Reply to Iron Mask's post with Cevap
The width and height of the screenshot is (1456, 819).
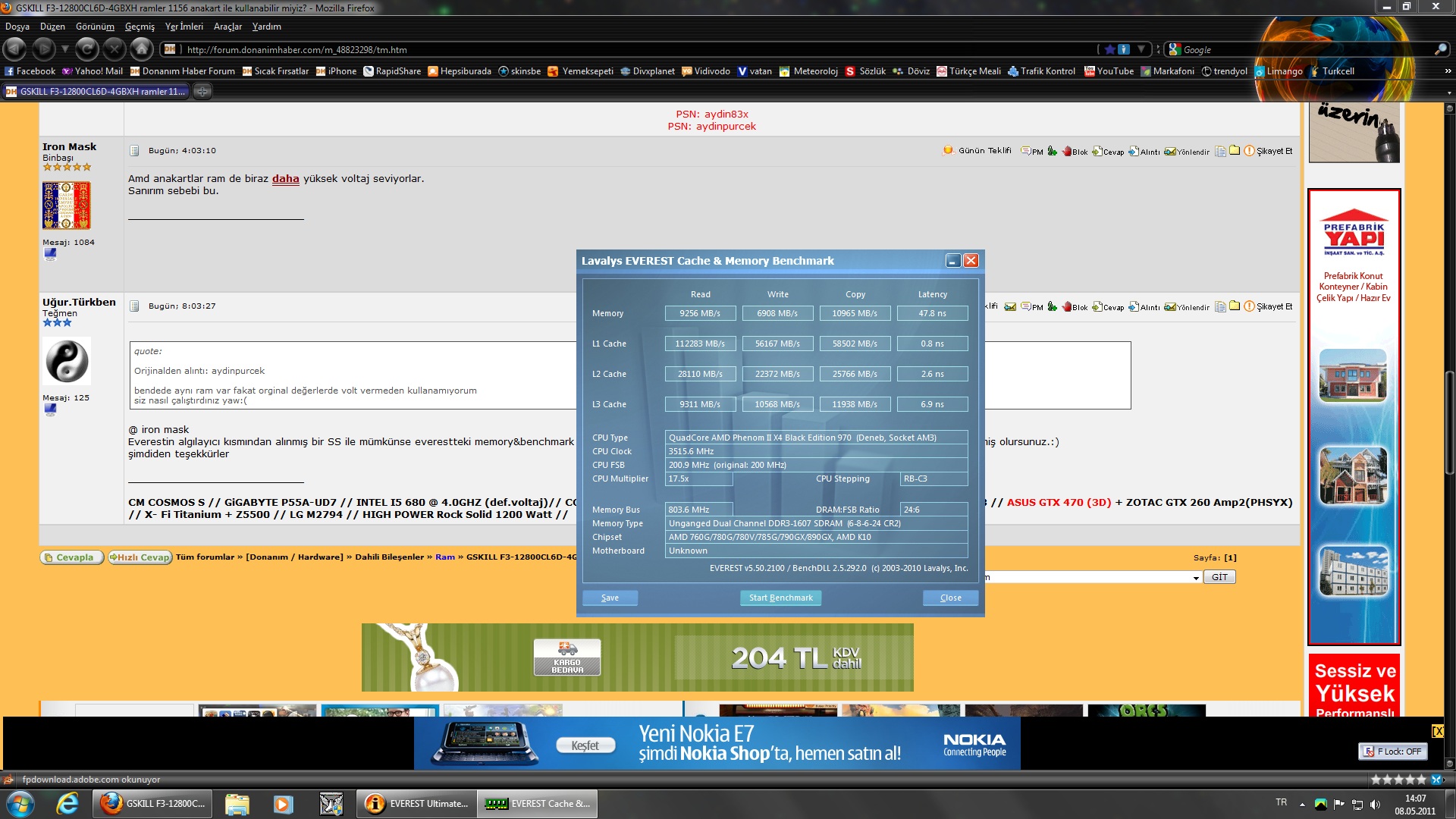[1108, 151]
